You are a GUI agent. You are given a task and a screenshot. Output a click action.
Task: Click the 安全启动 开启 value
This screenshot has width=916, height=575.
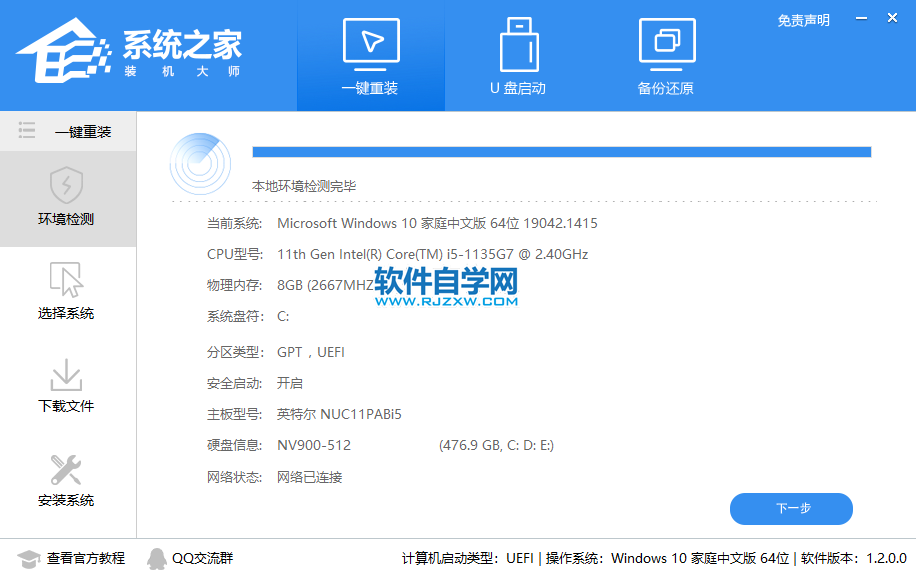tap(290, 383)
